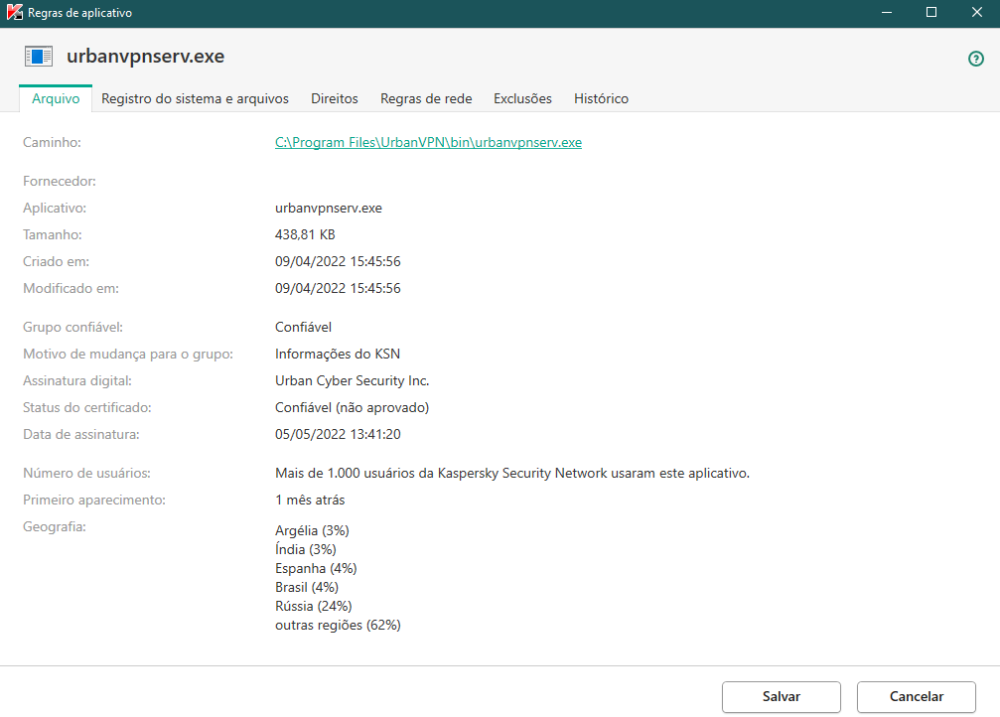Click the Fornecedor label

(59, 181)
